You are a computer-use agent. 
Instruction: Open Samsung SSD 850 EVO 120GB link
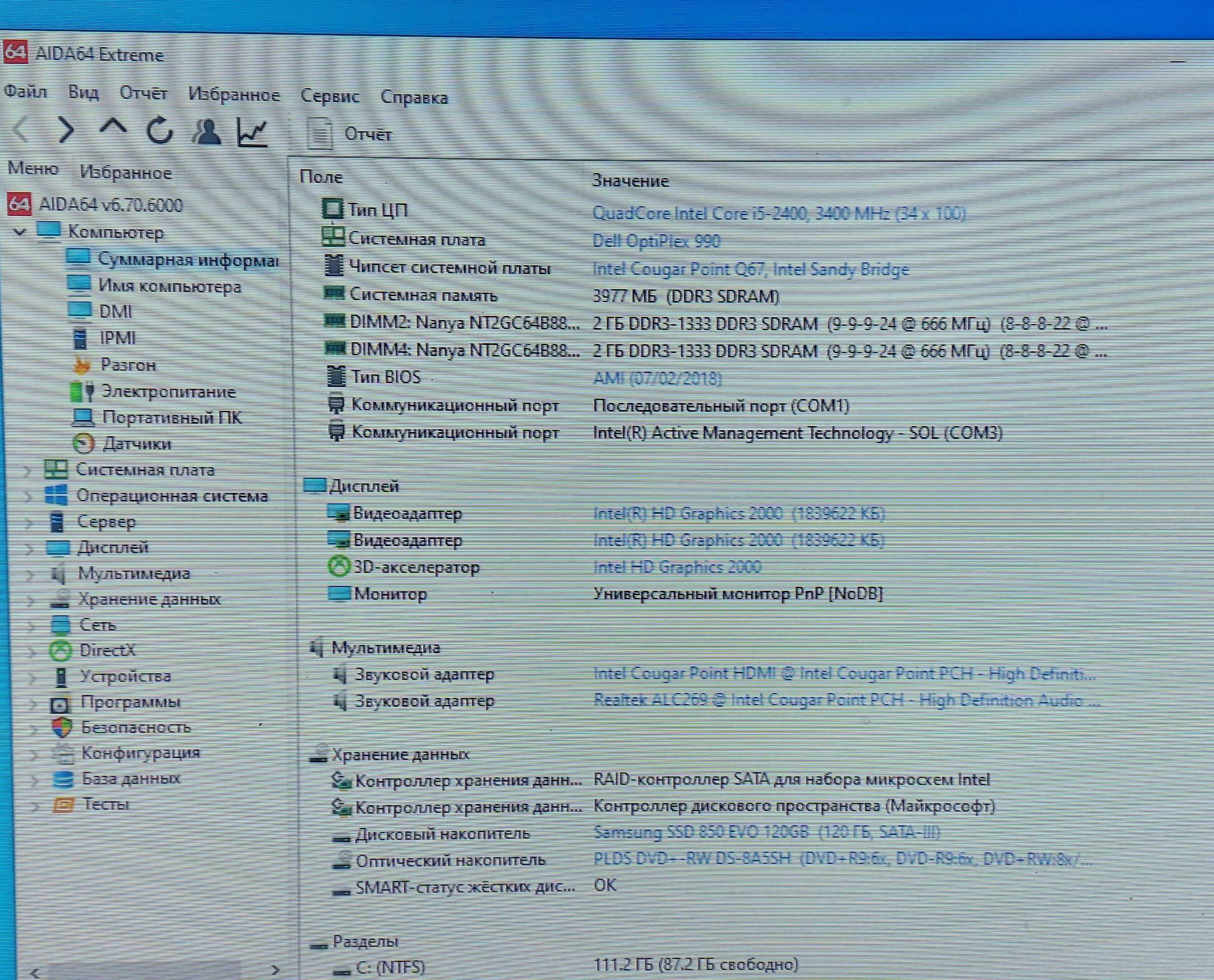tap(767, 832)
